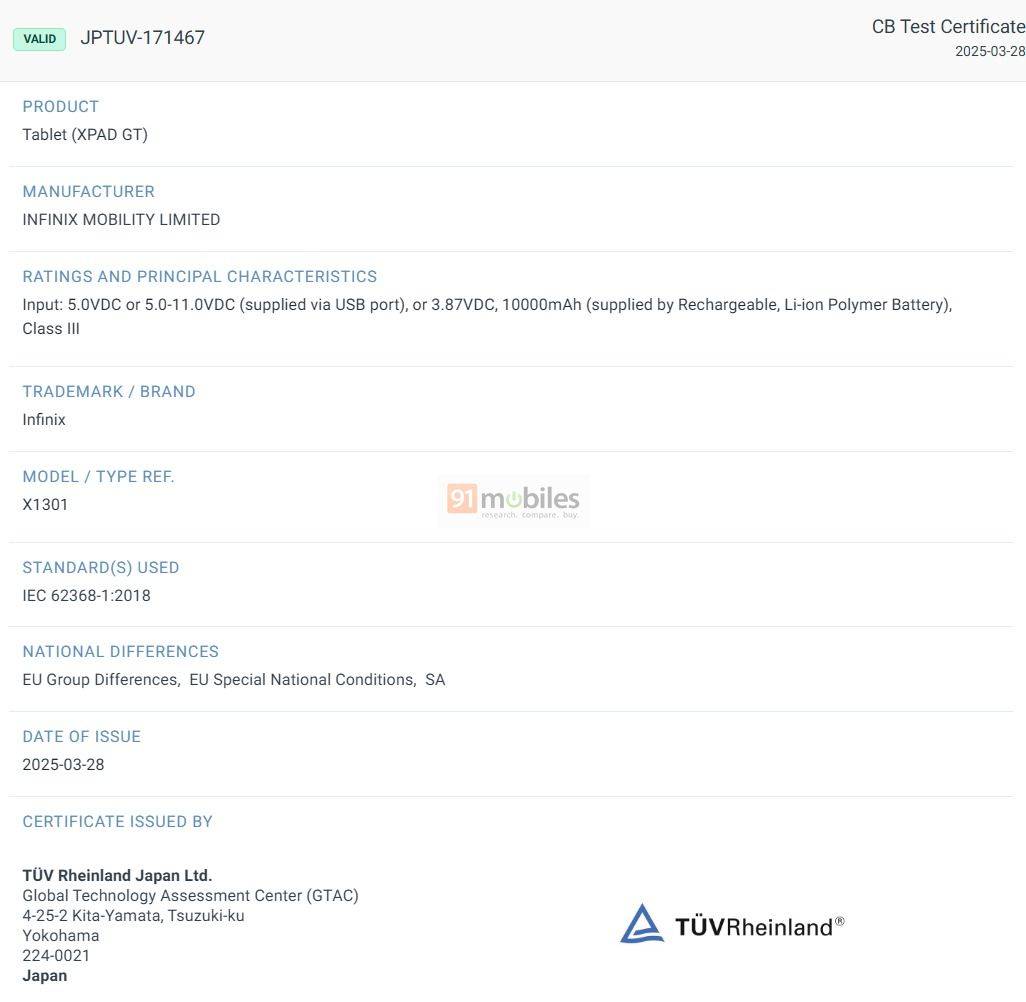Click the MANUFACTURER section label
The image size is (1026, 1002).
89,192
